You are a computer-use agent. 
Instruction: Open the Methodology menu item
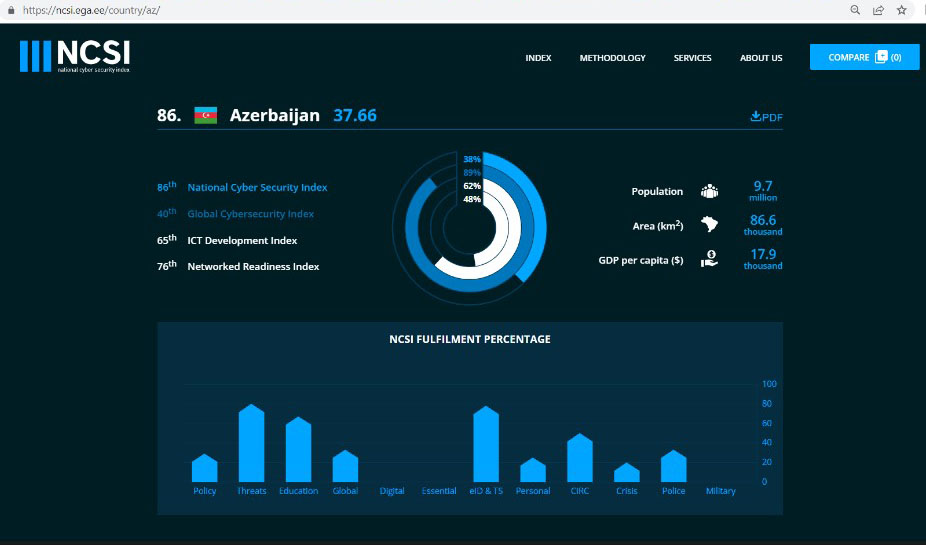coord(612,58)
